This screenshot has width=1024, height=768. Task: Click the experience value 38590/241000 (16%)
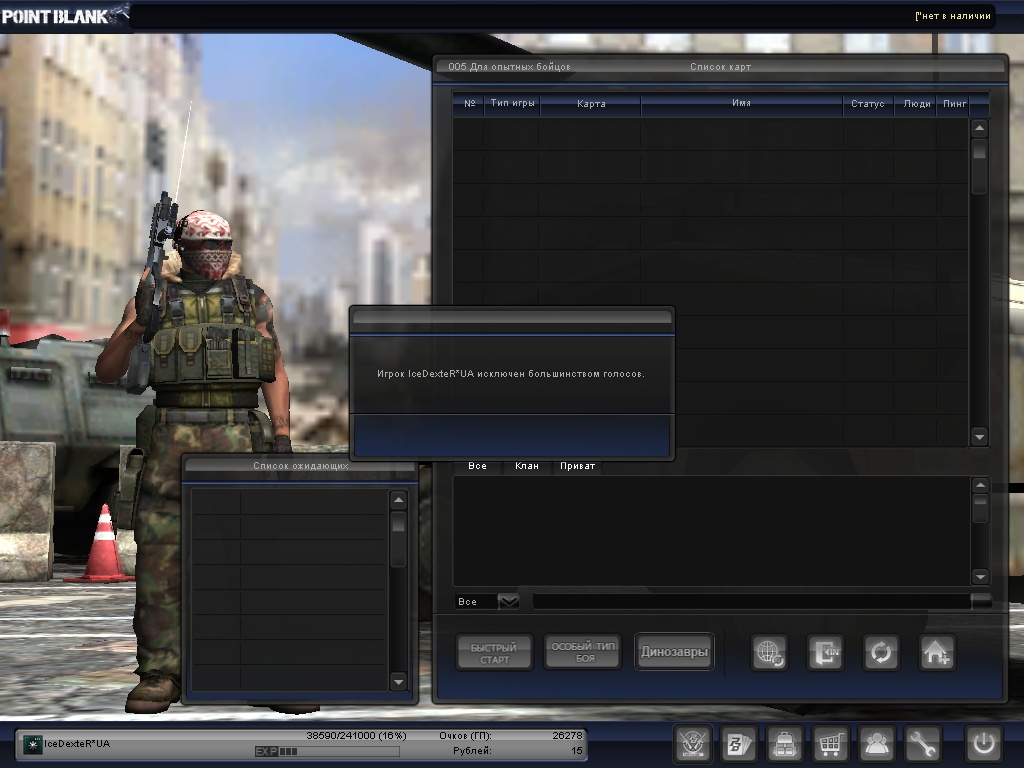tap(357, 735)
